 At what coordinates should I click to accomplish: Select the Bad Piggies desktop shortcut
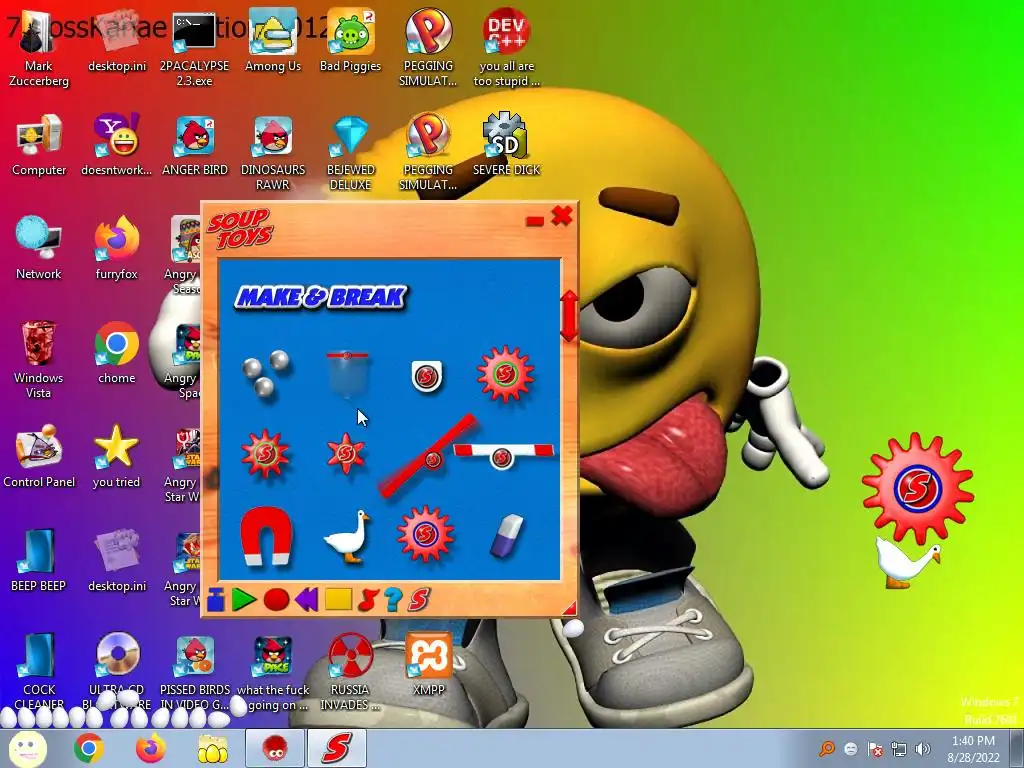click(351, 42)
